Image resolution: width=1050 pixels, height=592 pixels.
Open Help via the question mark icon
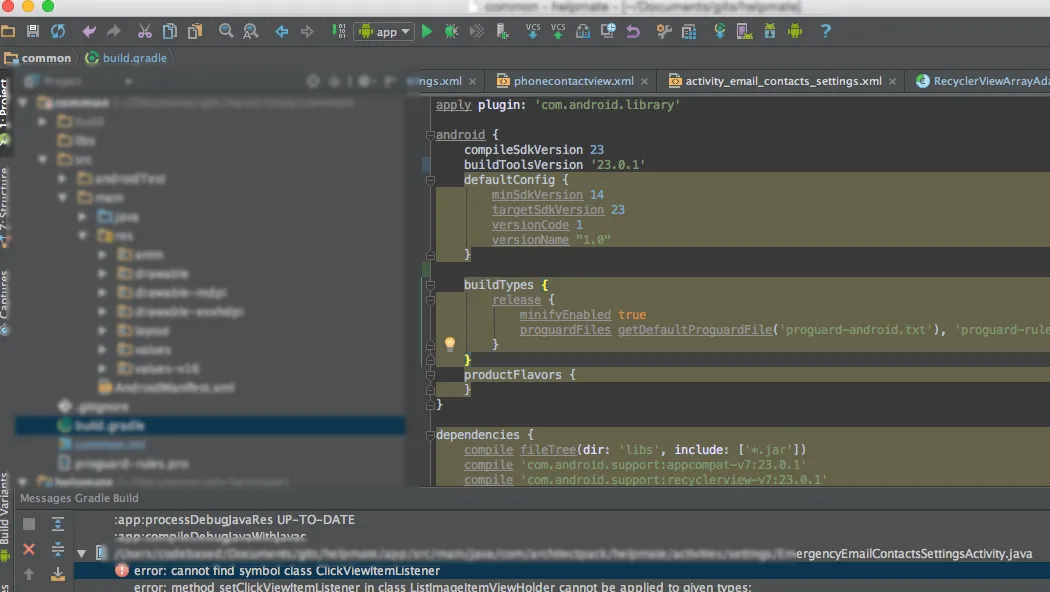click(825, 32)
